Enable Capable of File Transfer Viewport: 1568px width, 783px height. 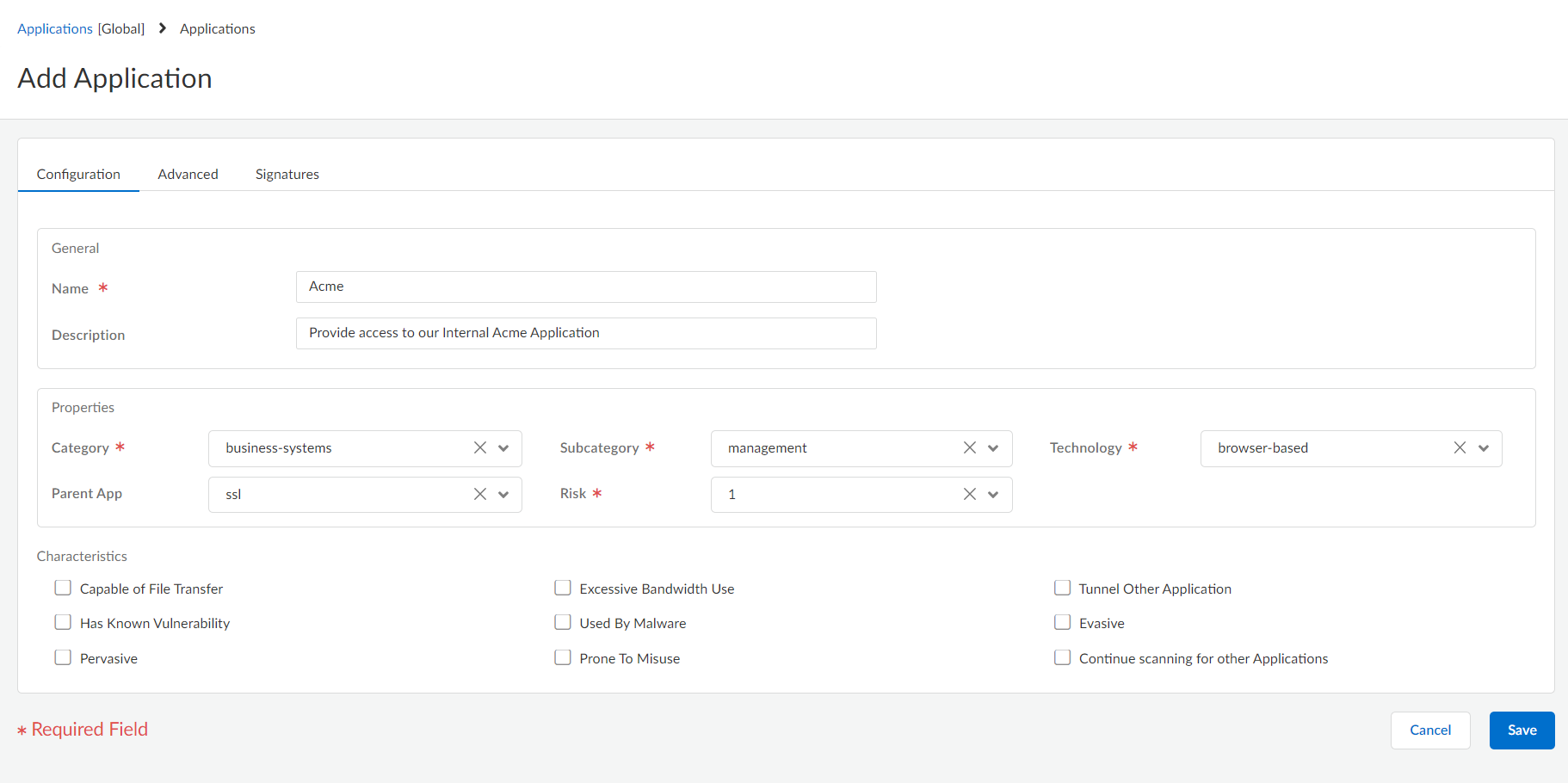(x=62, y=587)
